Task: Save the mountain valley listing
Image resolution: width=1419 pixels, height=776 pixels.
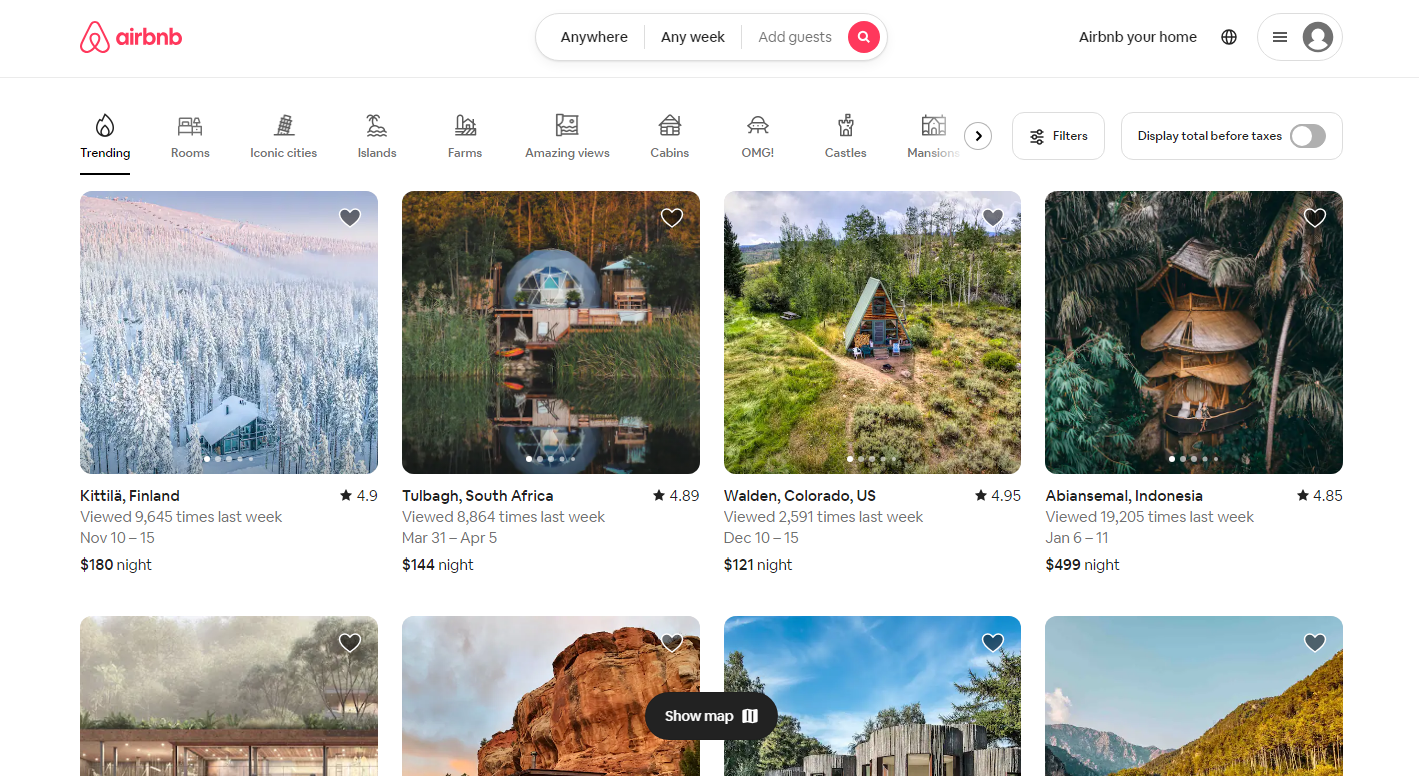Action: click(x=1315, y=642)
